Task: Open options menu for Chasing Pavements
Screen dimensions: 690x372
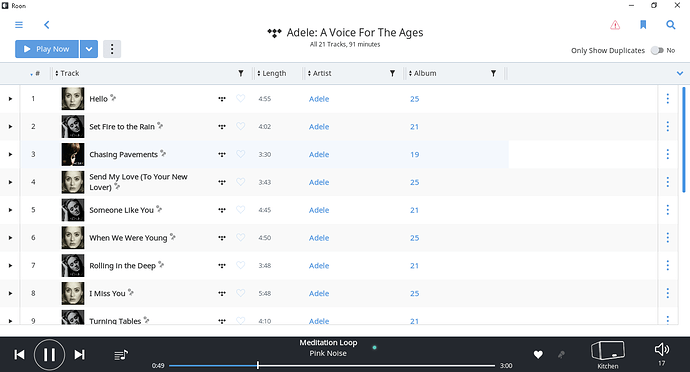Action: pos(668,154)
